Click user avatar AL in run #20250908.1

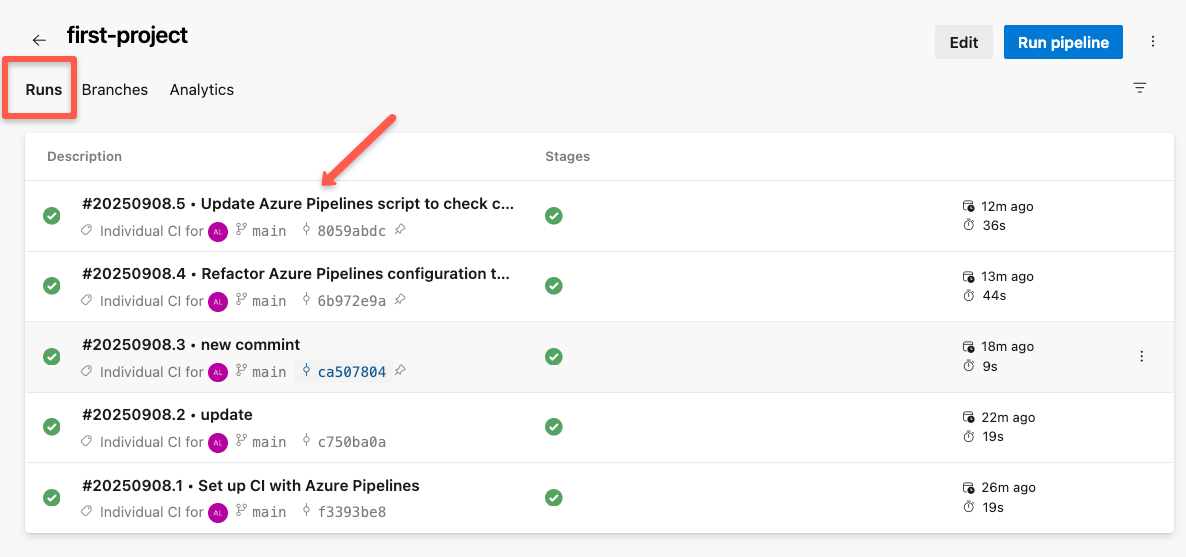click(x=218, y=513)
